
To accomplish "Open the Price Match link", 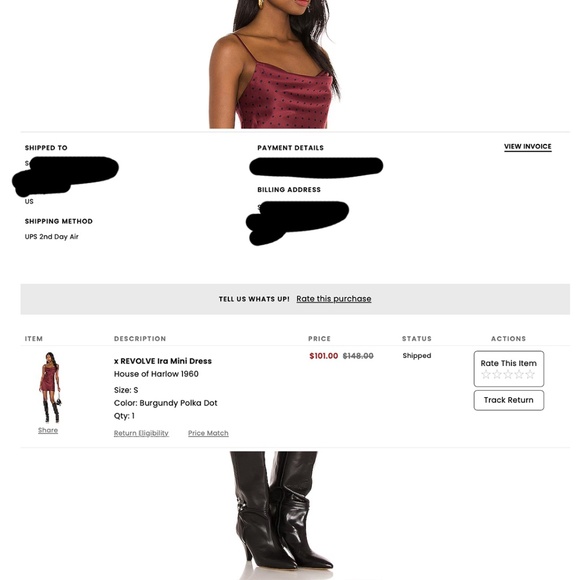I will [208, 433].
